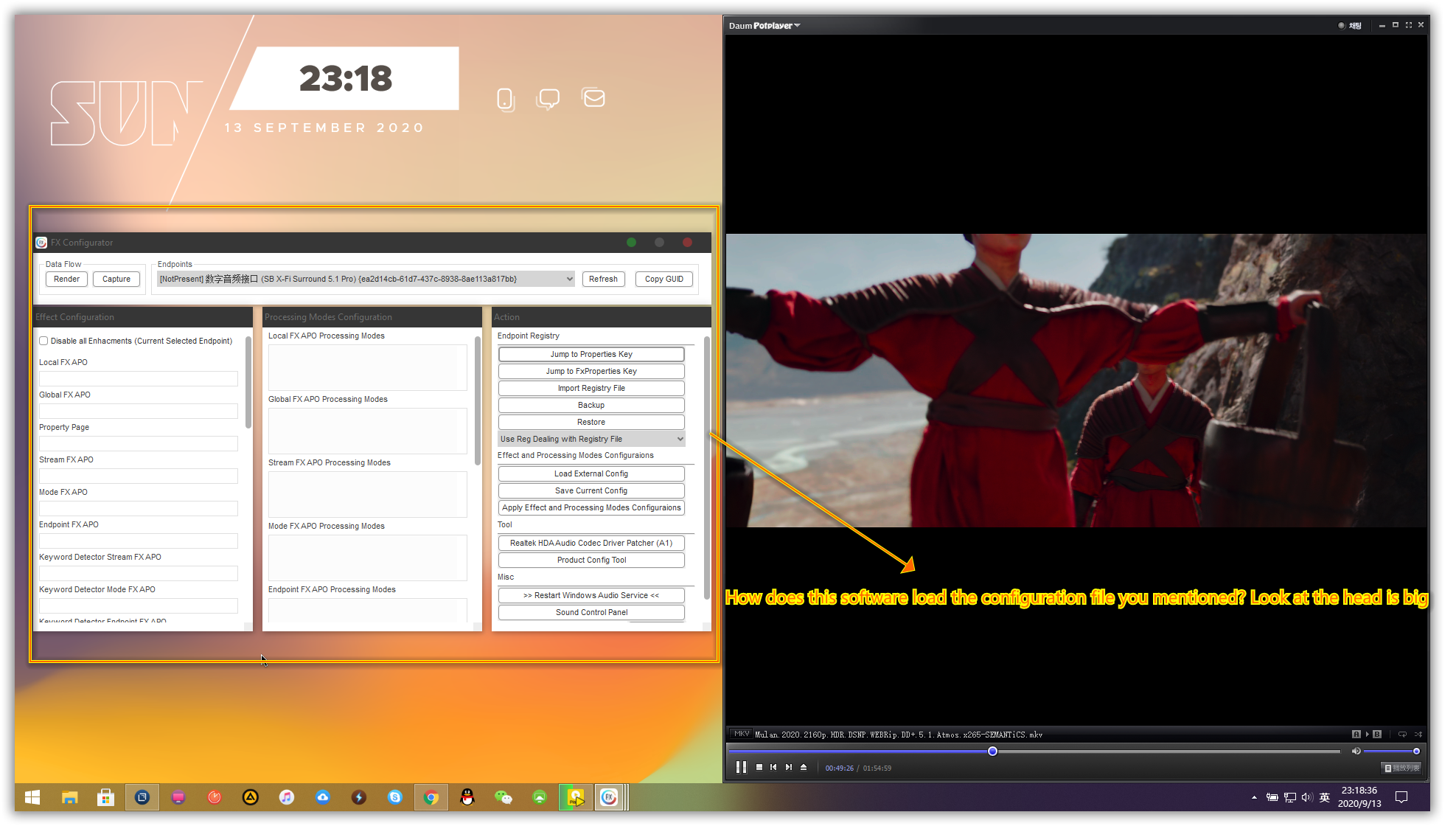Click the Global FX APO Processing Modes box
This screenshot has width=1456, height=826.
click(x=368, y=431)
